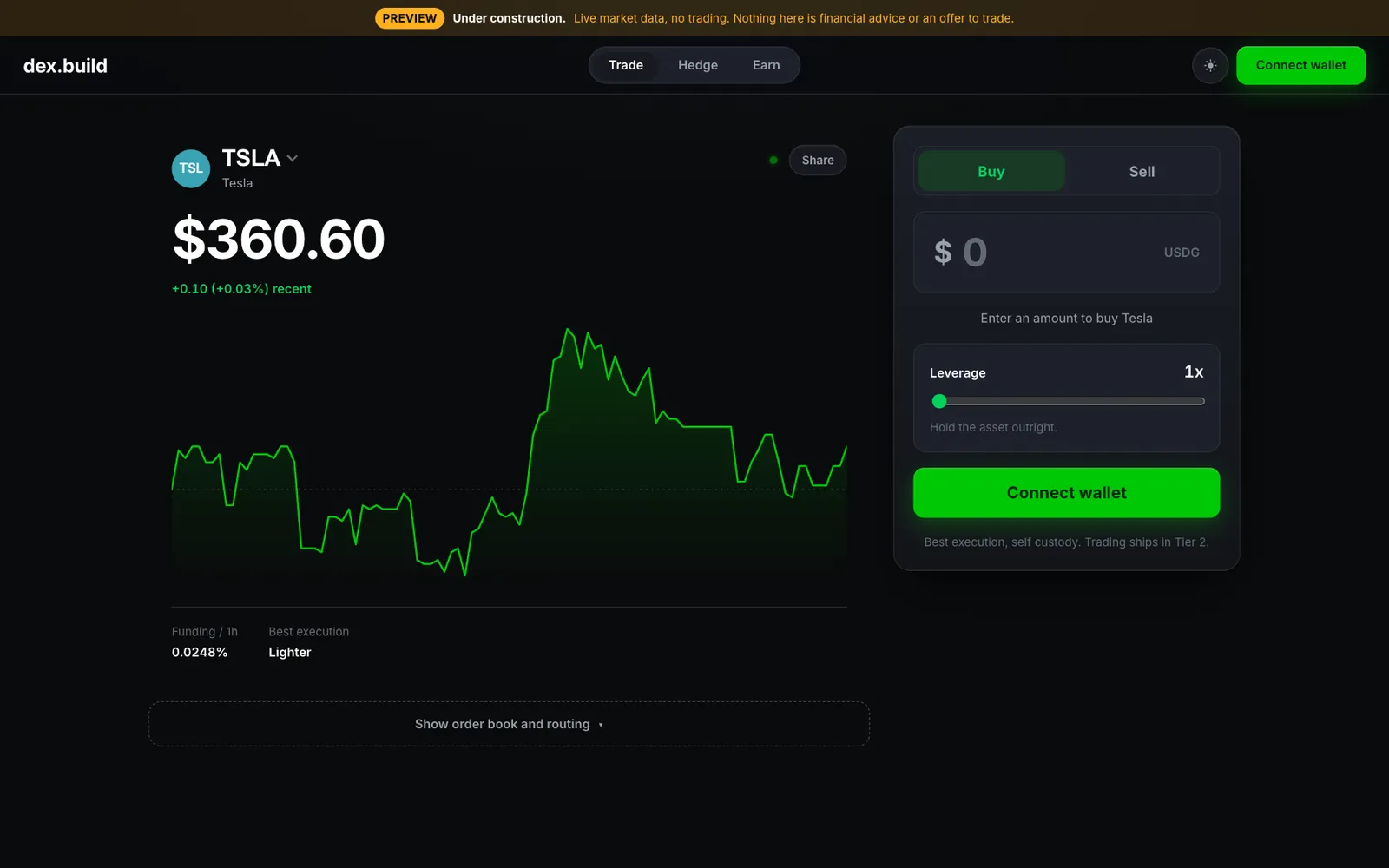The width and height of the screenshot is (1389, 868).
Task: Open the TSLA asset selector chevron
Action: coord(293,158)
